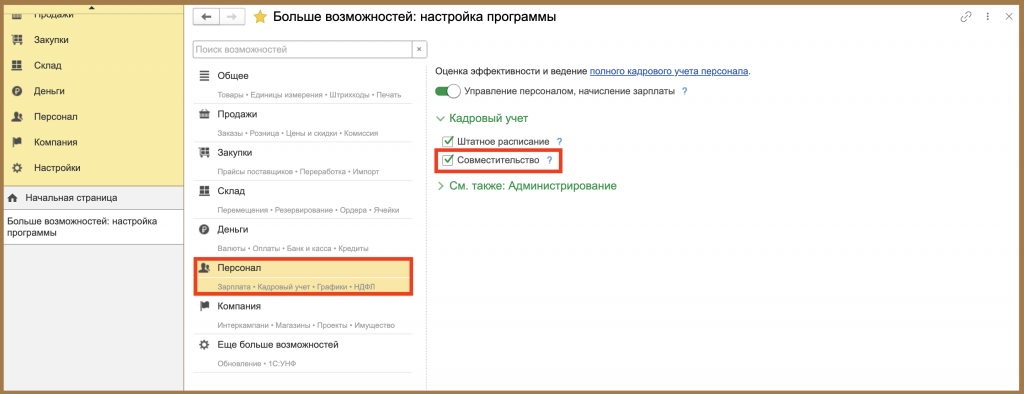Click the Поиск возможностей search field

pos(302,49)
